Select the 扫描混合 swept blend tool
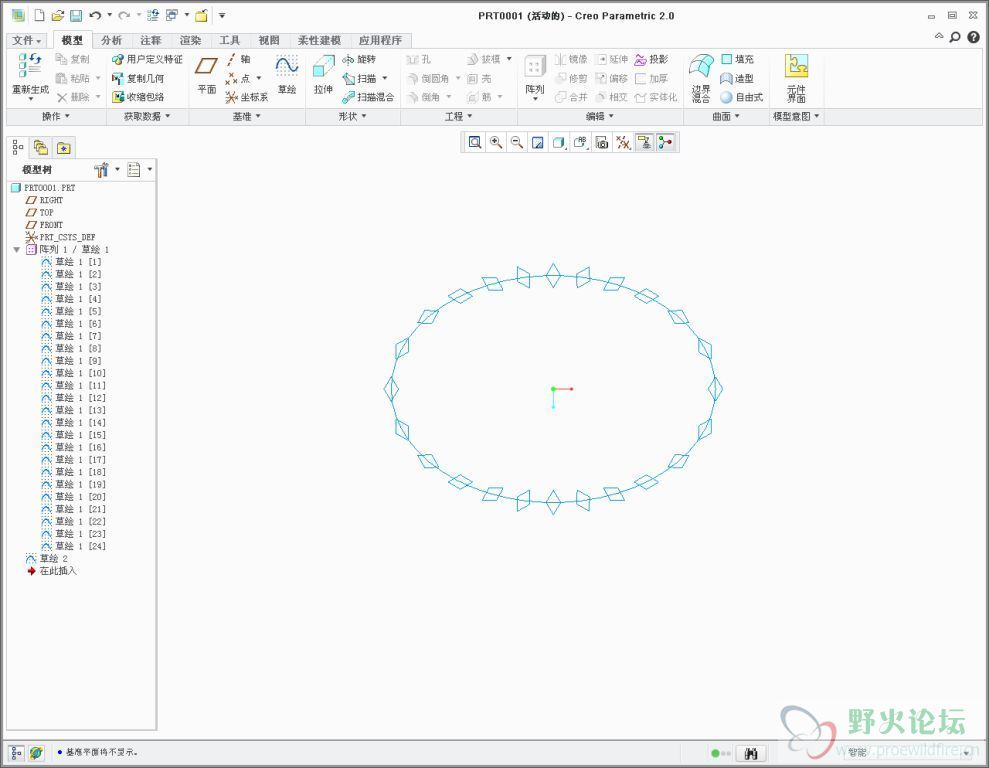The width and height of the screenshot is (989, 768). pos(368,97)
